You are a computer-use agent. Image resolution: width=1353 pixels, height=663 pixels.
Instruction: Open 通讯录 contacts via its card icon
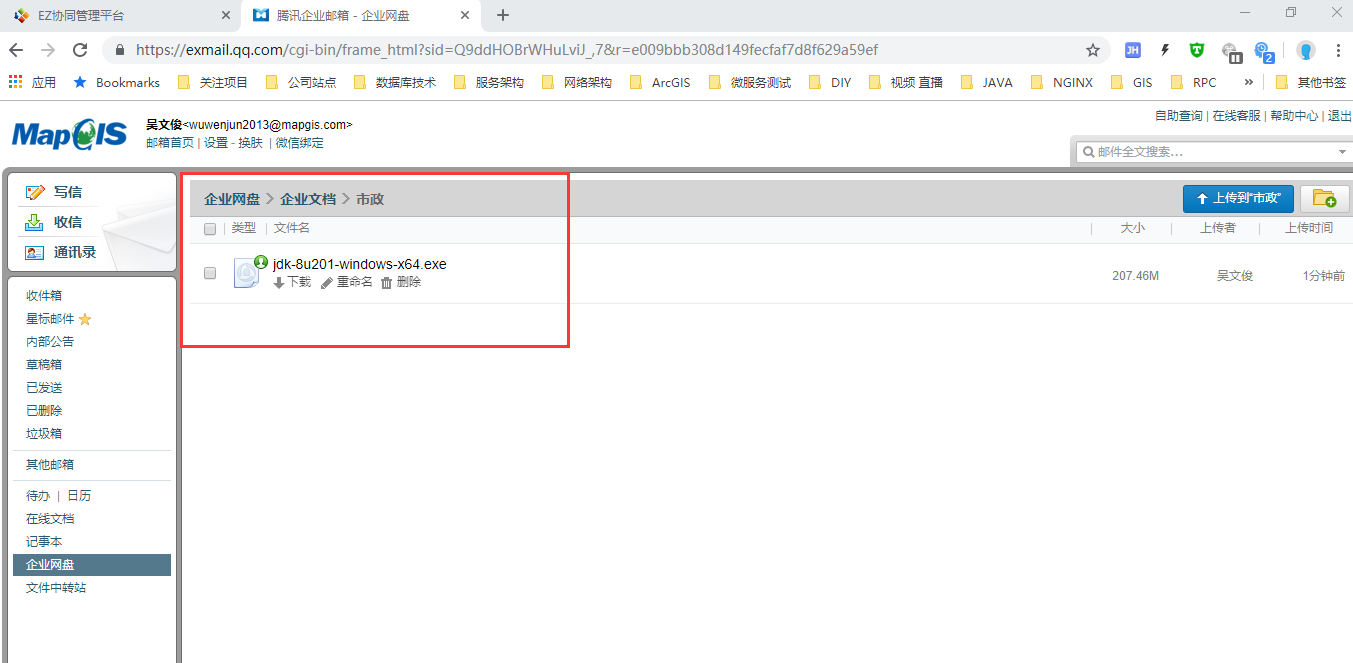[x=36, y=252]
